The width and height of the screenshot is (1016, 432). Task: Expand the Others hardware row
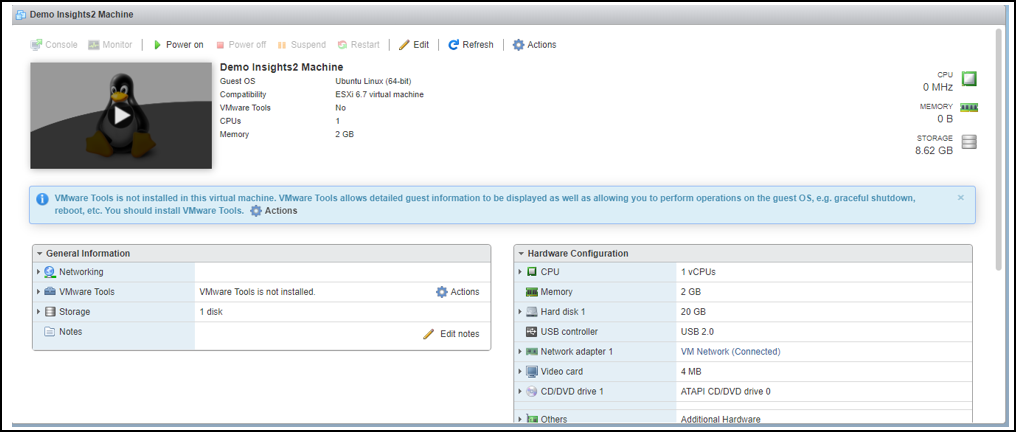520,419
